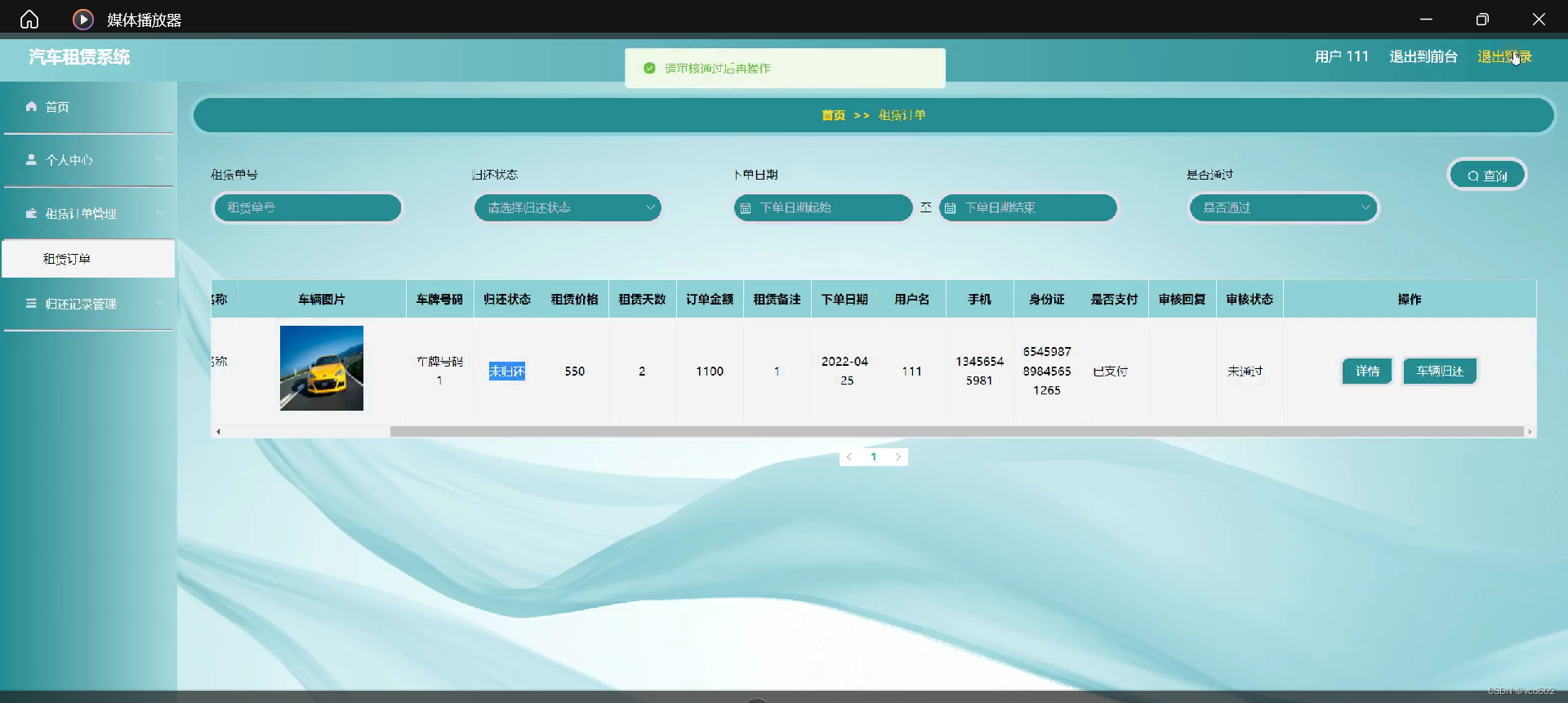Click the 归还状态 column header
The image size is (1568, 703).
coord(507,300)
